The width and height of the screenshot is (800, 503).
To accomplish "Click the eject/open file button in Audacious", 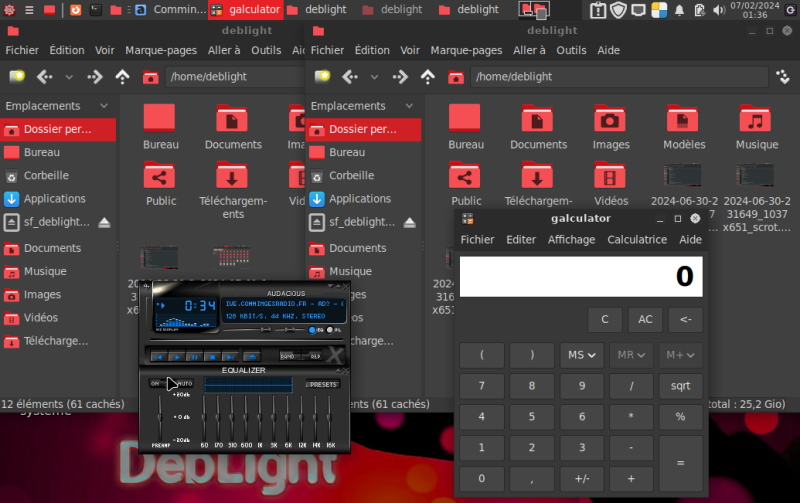I will [x=251, y=356].
